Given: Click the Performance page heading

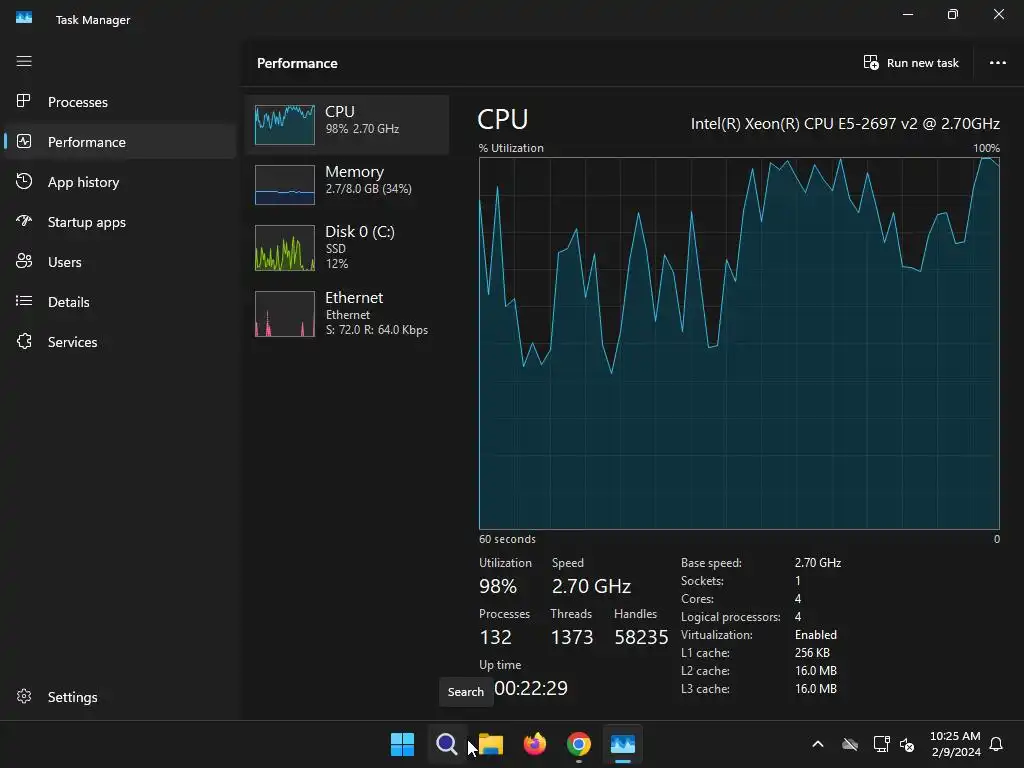Looking at the screenshot, I should (297, 63).
